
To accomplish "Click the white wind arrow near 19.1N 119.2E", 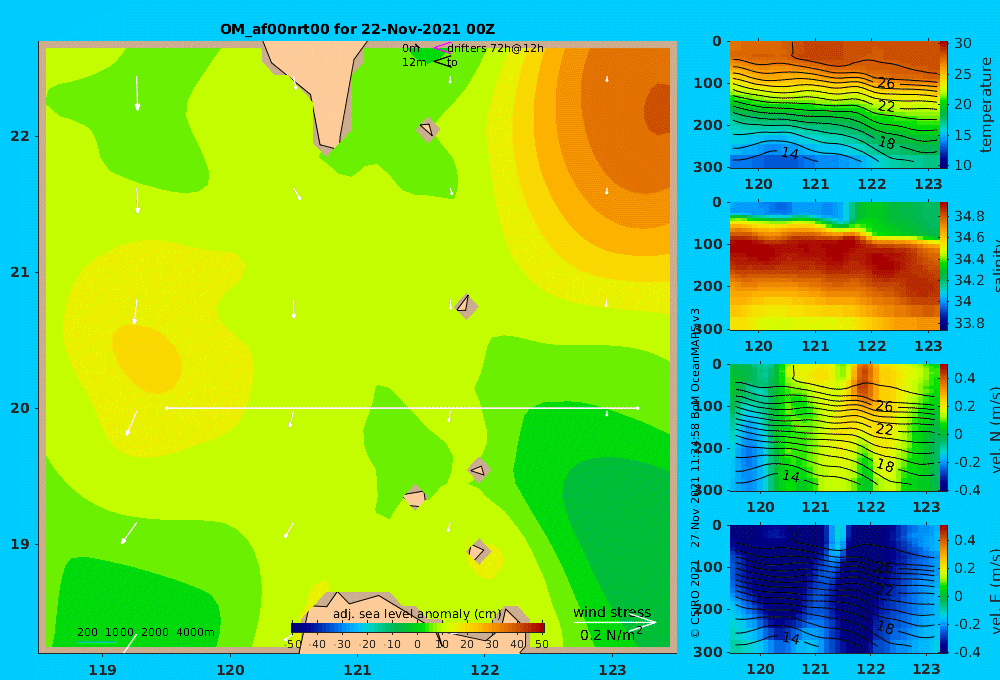I will [129, 533].
